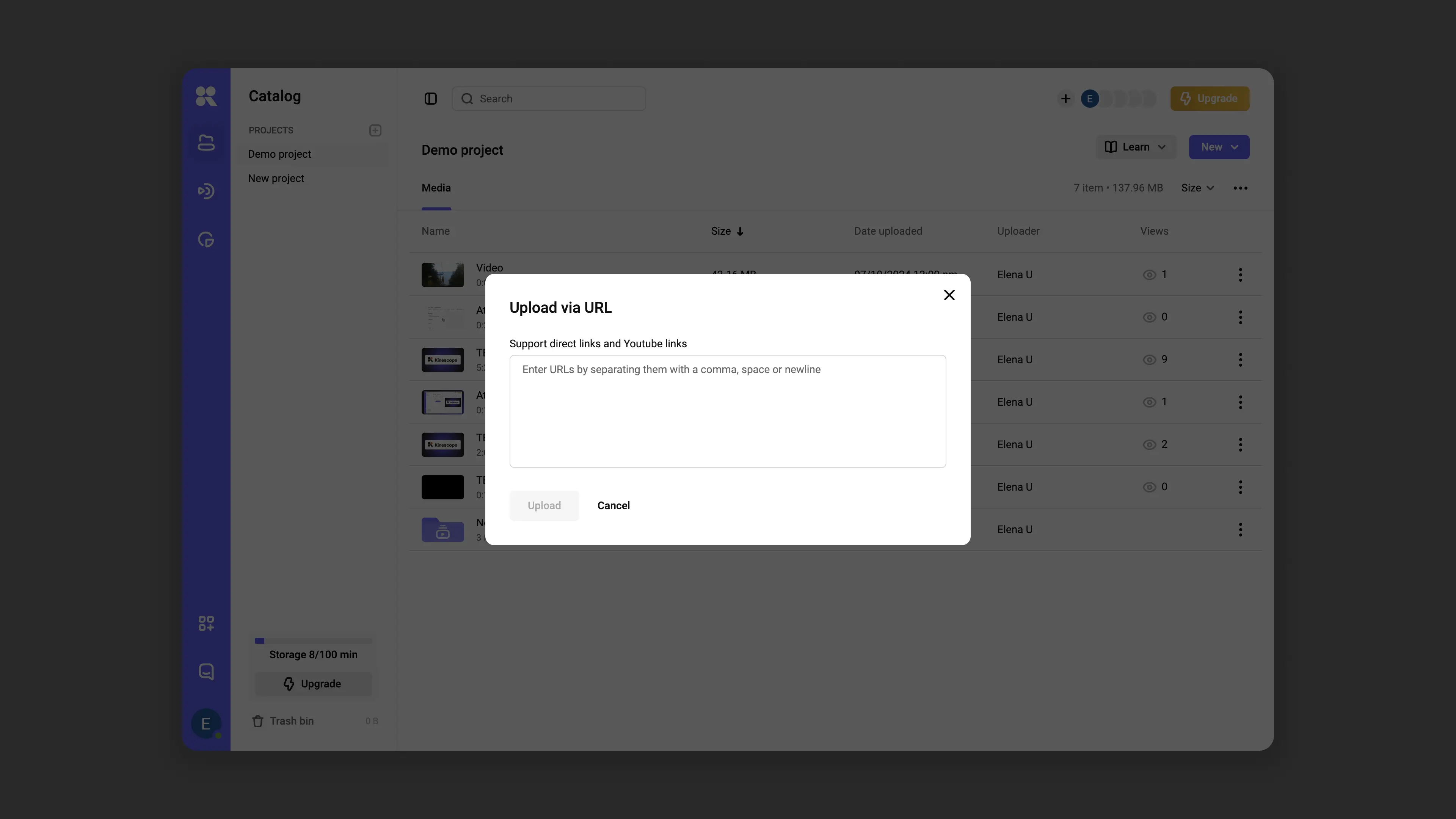Click the Search field
Screen dimensions: 1456x819
(x=549, y=99)
